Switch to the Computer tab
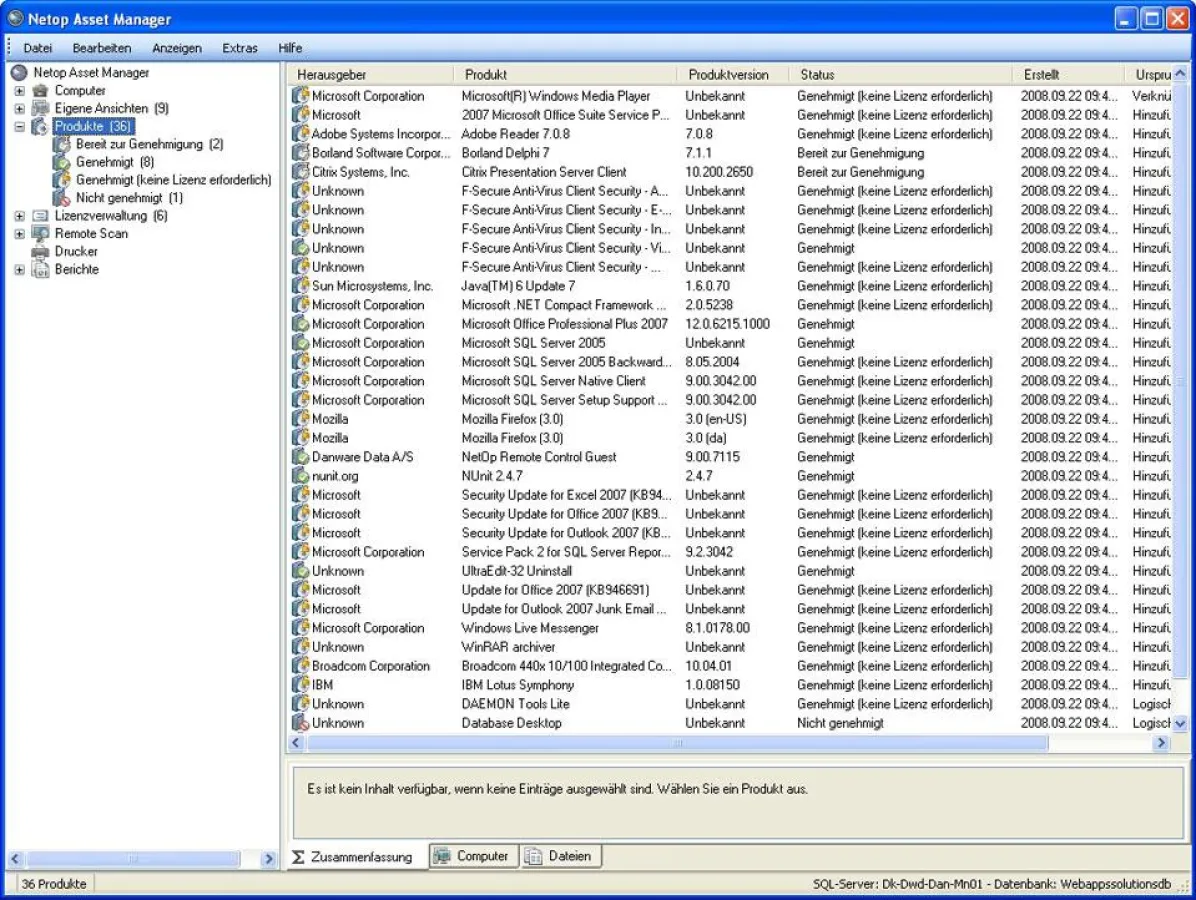 coord(472,856)
